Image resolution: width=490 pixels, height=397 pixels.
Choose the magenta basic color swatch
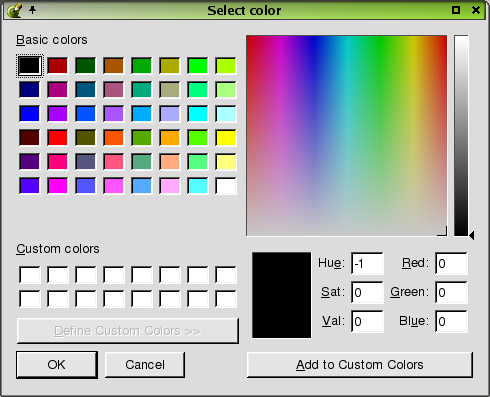click(x=58, y=185)
